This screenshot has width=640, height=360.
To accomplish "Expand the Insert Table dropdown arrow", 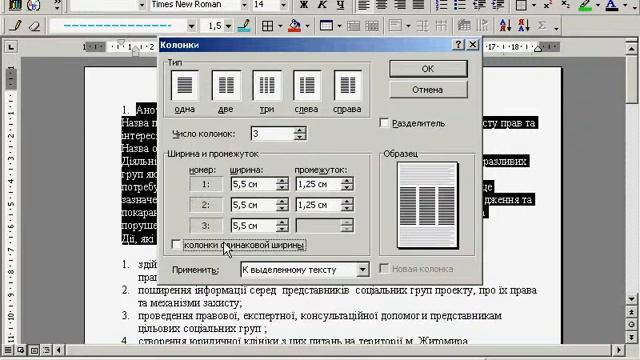I will [339, 26].
